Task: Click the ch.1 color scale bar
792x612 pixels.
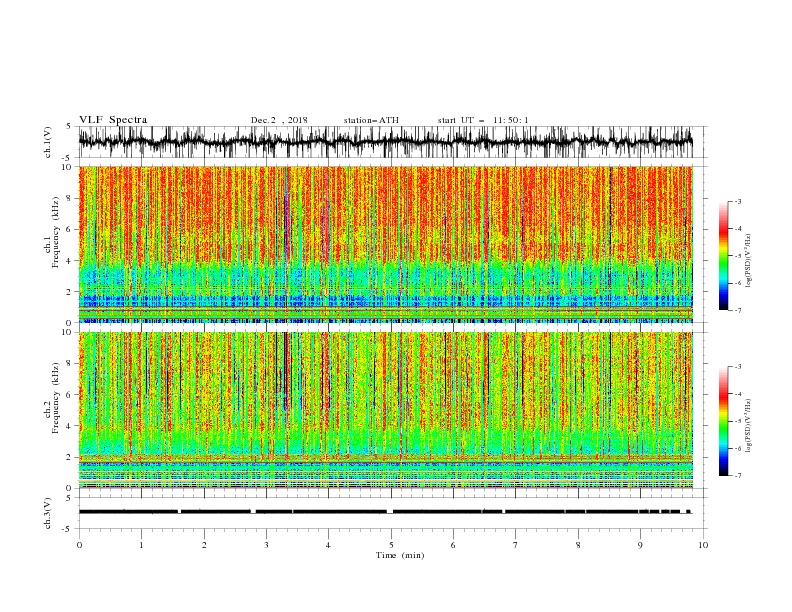Action: [723, 256]
